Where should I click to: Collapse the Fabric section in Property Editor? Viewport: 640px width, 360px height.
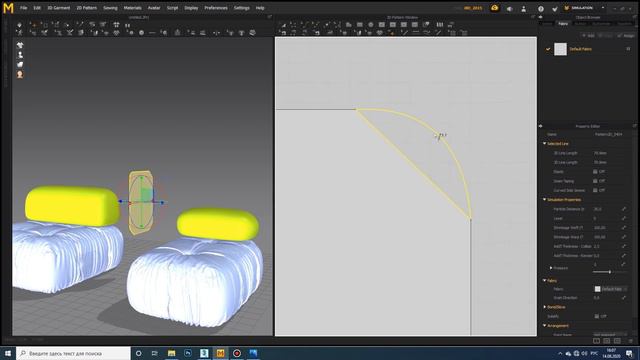(x=544, y=281)
